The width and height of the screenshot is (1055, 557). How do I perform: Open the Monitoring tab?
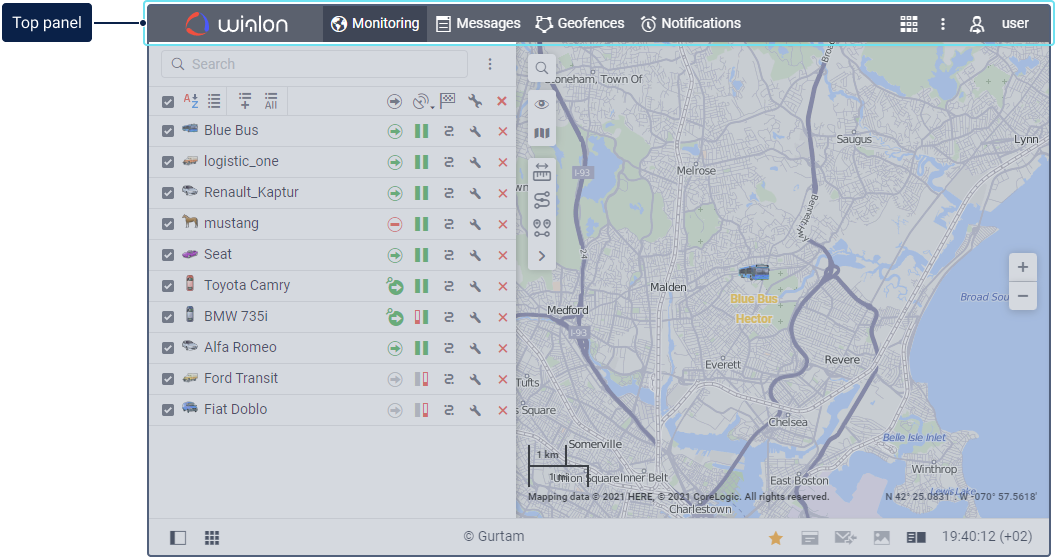[375, 24]
